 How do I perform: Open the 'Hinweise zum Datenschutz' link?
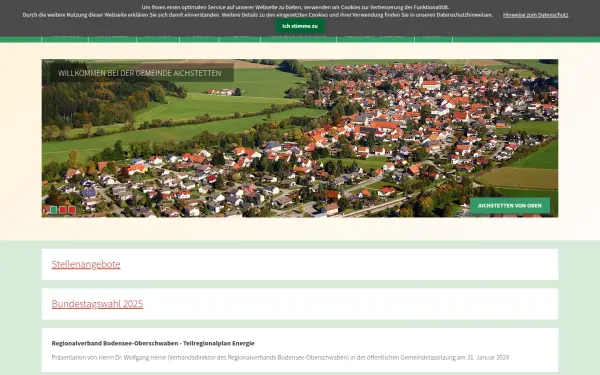click(x=535, y=15)
